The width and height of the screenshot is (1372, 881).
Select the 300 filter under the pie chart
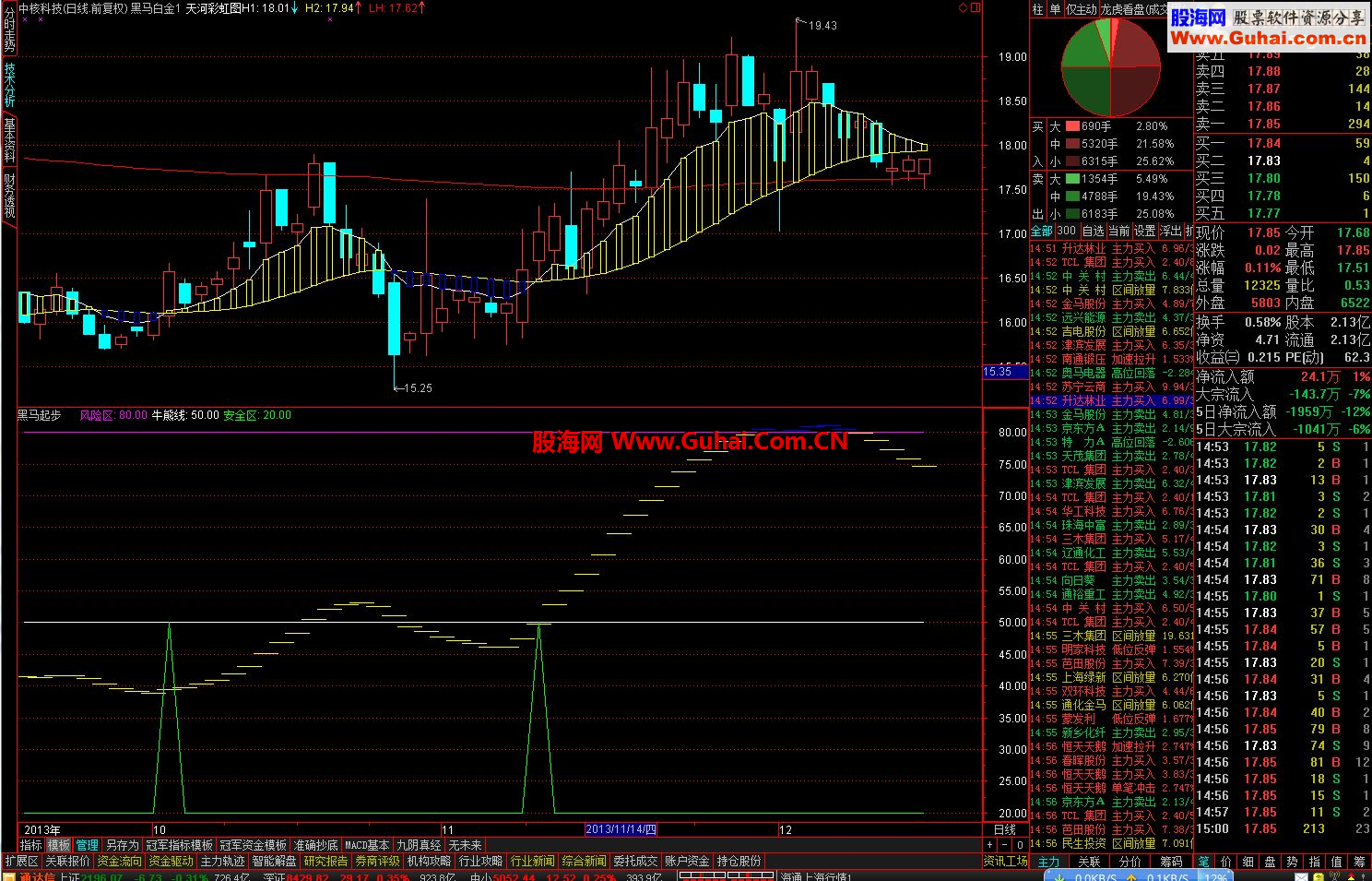point(1067,231)
